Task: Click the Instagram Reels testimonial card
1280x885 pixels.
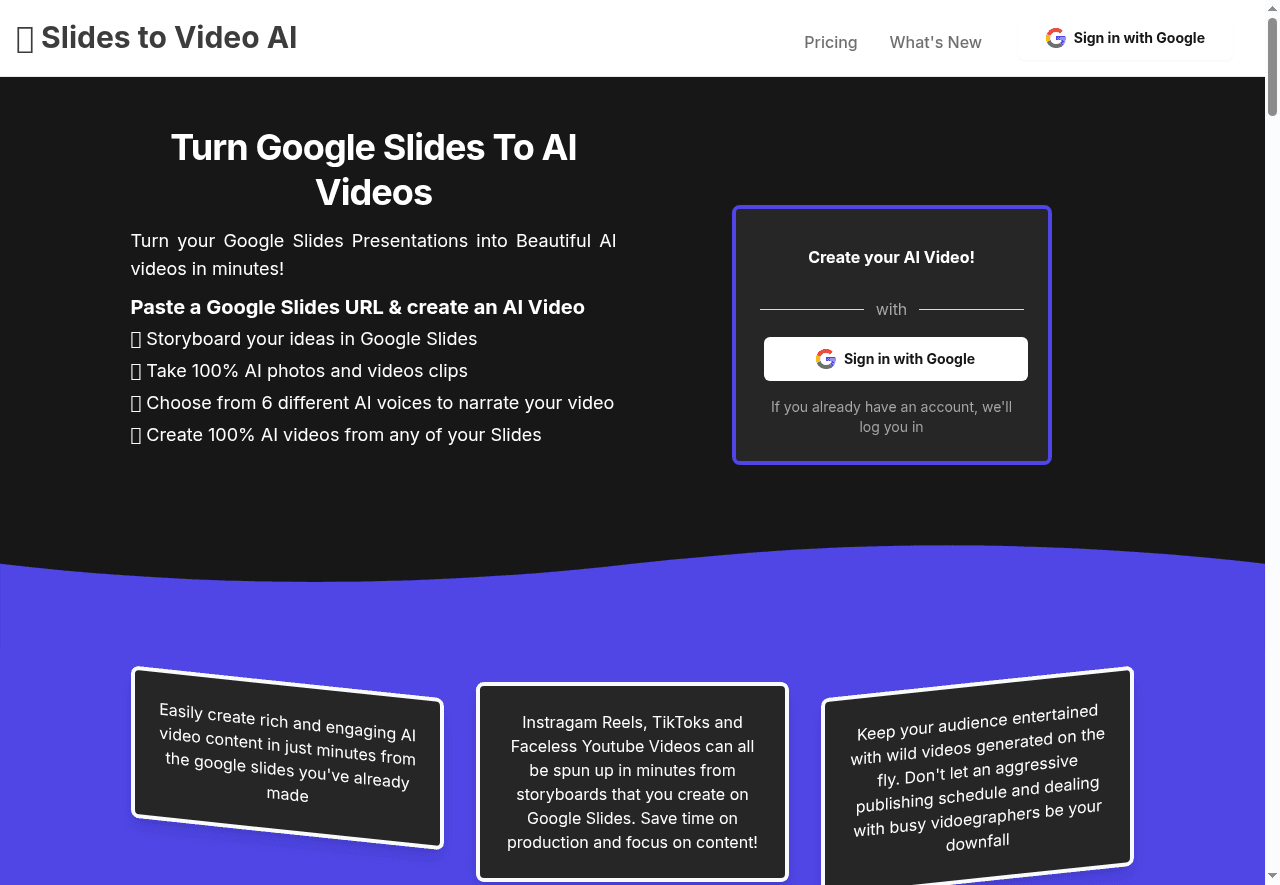Action: coord(632,782)
